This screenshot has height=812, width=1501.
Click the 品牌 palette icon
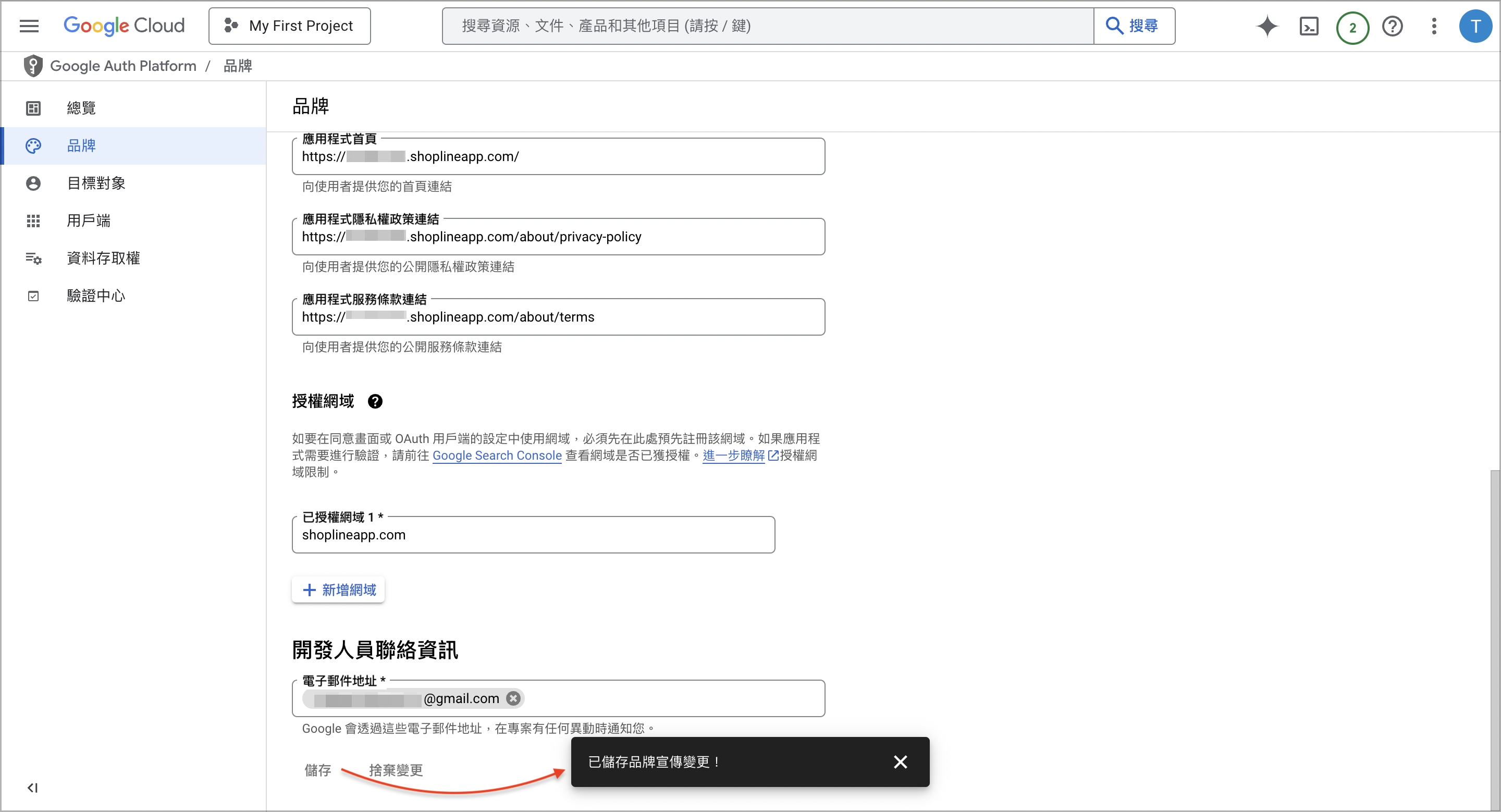click(33, 145)
